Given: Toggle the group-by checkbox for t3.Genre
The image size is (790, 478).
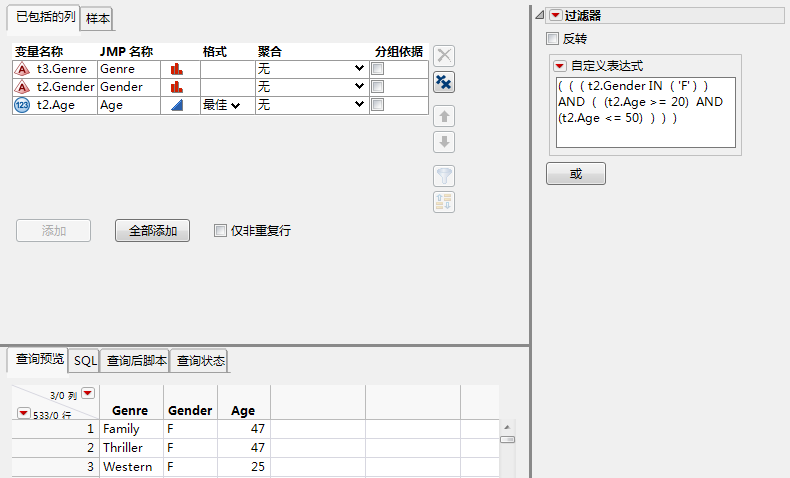Looking at the screenshot, I should tap(377, 69).
